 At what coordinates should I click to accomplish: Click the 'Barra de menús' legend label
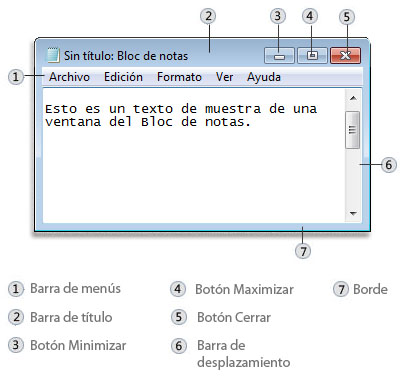pyautogui.click(x=75, y=288)
